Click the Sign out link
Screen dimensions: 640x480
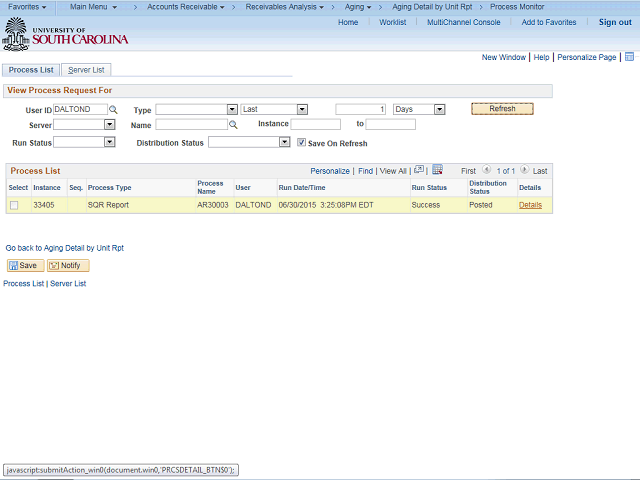pyautogui.click(x=615, y=22)
